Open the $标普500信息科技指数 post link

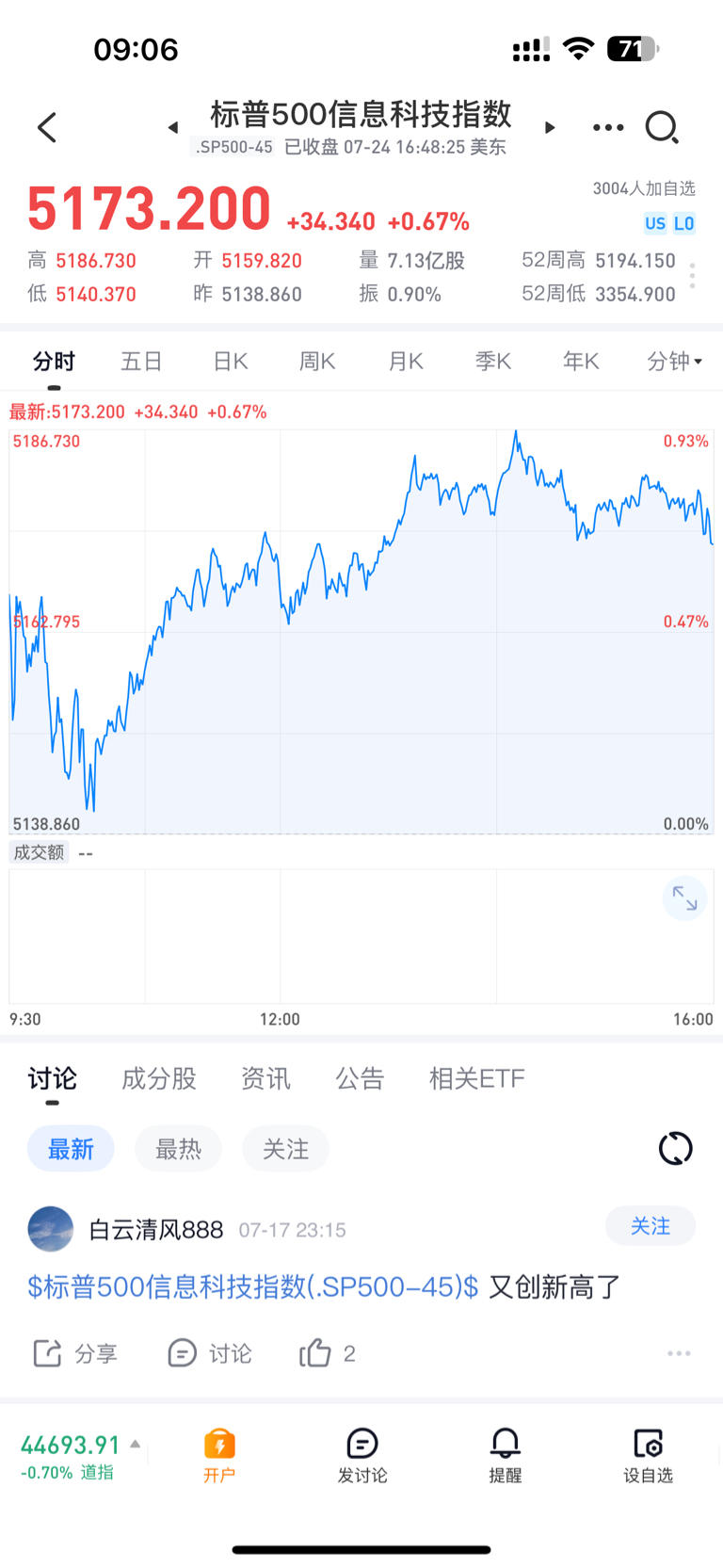(x=252, y=1286)
